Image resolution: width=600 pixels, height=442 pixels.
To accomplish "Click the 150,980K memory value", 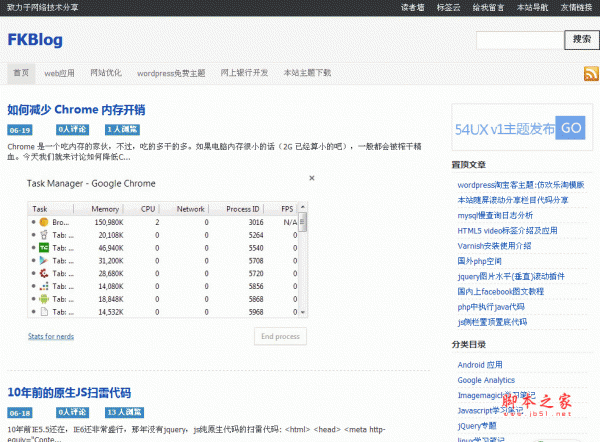I will click(109, 222).
